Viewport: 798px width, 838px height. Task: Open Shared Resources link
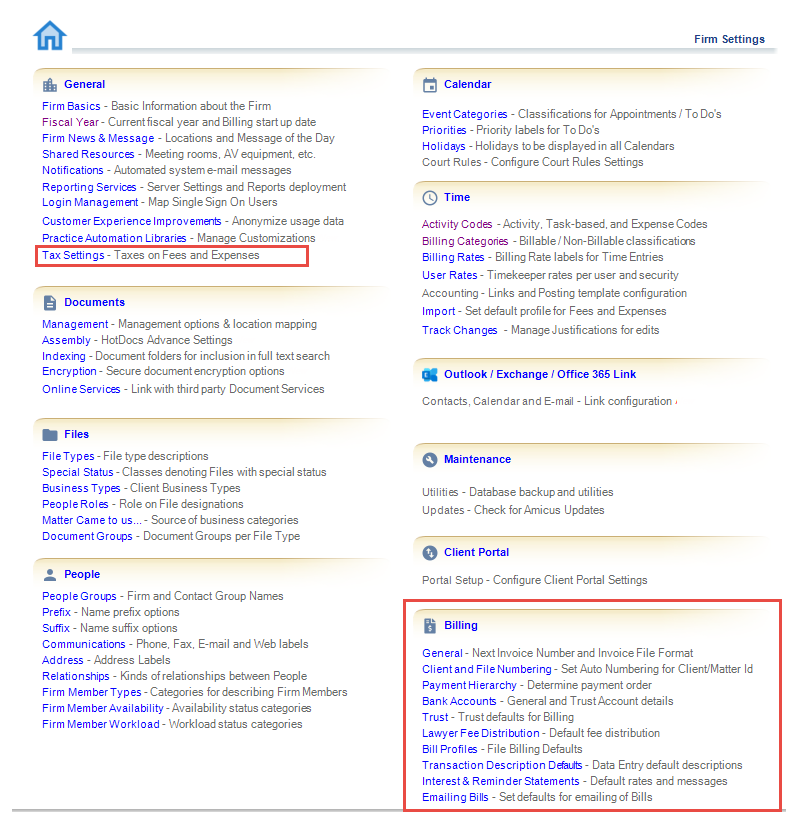[x=88, y=154]
